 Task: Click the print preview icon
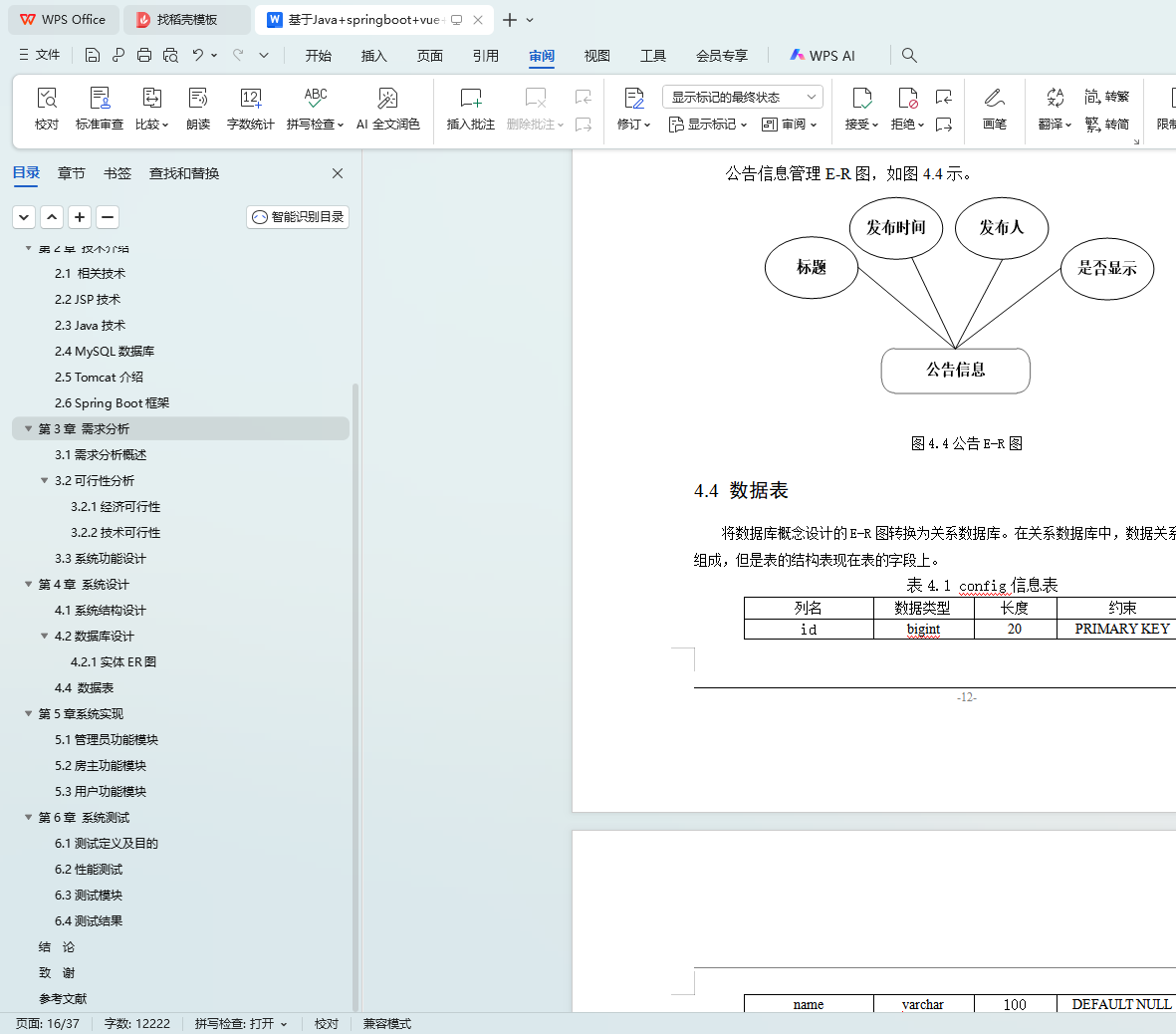click(x=170, y=55)
